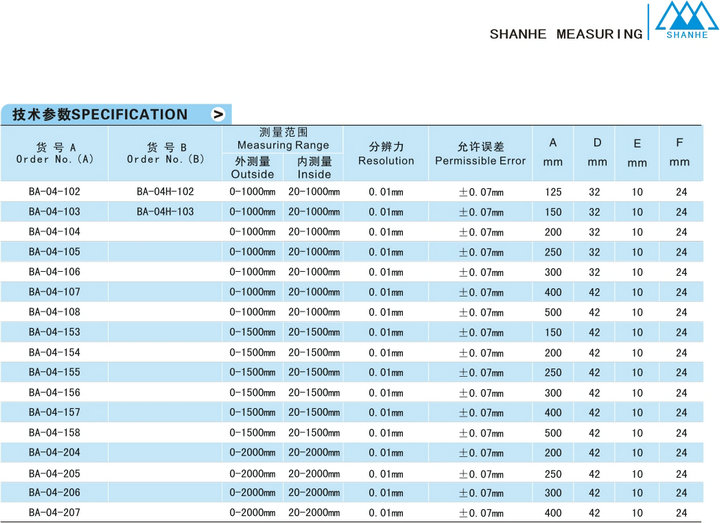Select order number BA-04-204
The width and height of the screenshot is (720, 523).
pyautogui.click(x=54, y=452)
